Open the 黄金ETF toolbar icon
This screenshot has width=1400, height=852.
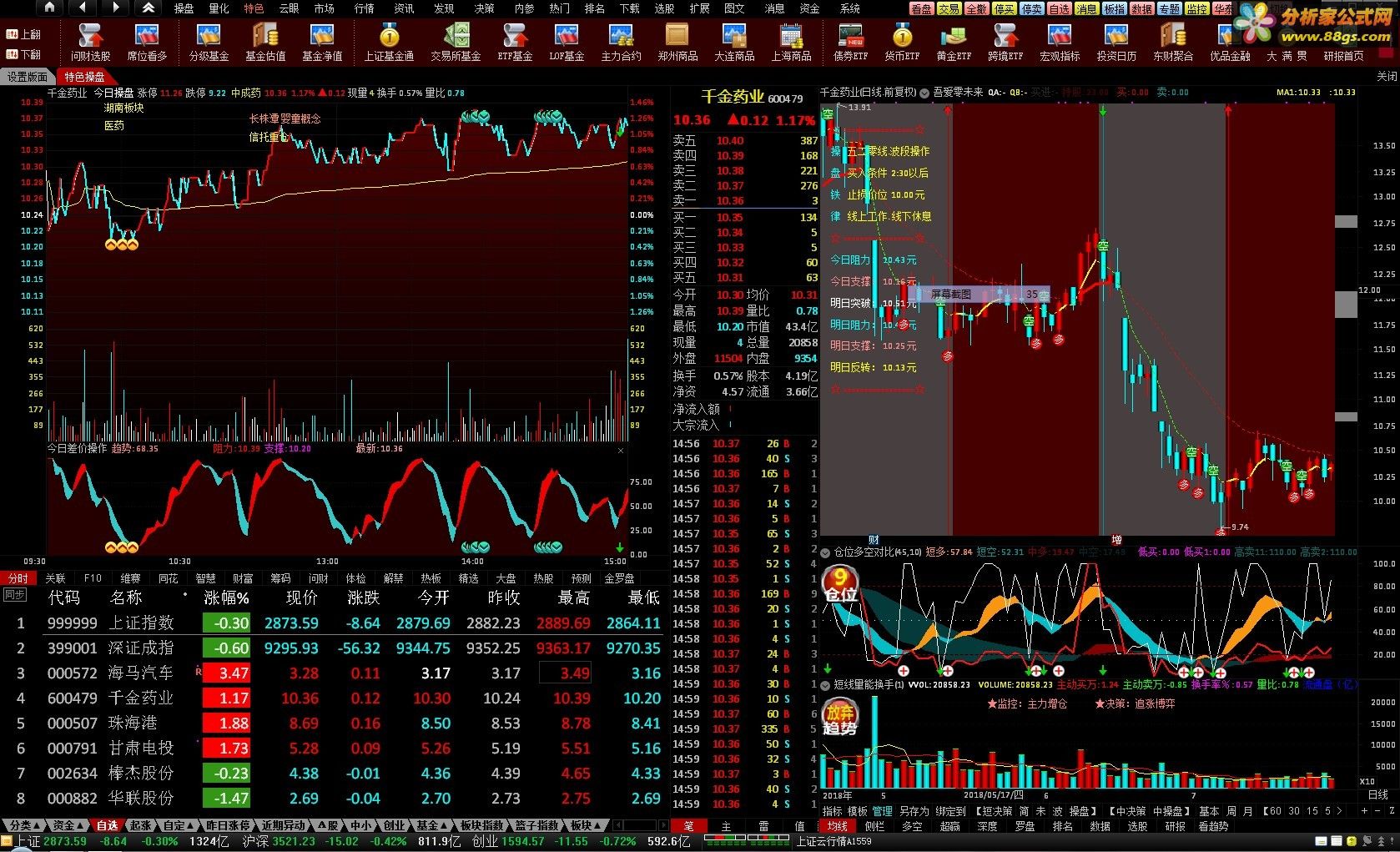pos(954,42)
